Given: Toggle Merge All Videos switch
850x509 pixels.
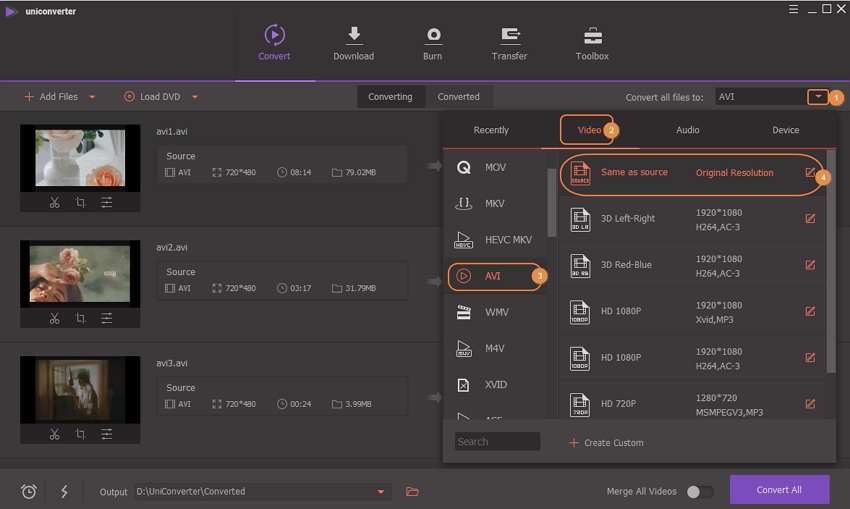Looking at the screenshot, I should coord(700,491).
